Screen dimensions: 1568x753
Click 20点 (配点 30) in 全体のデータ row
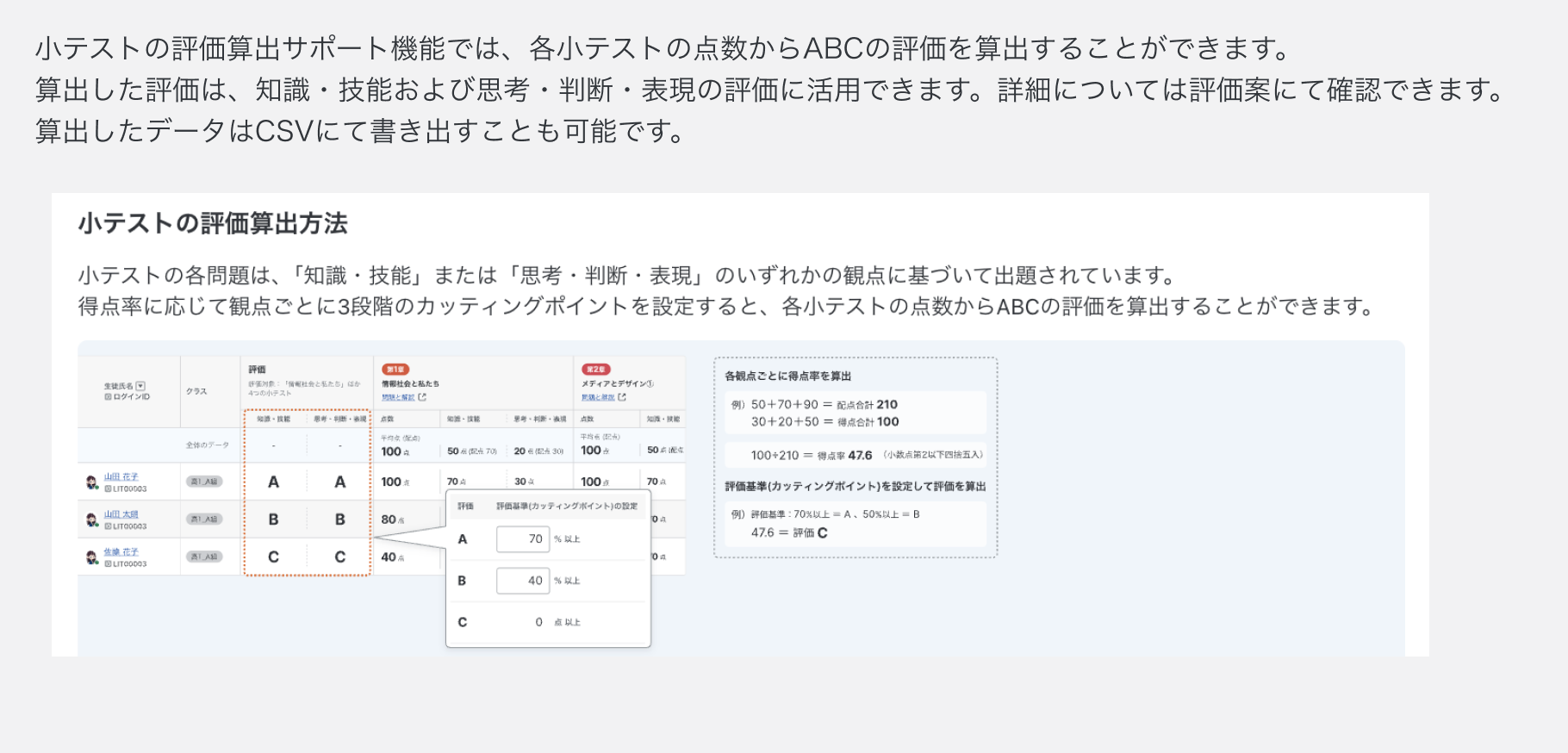pos(538,451)
